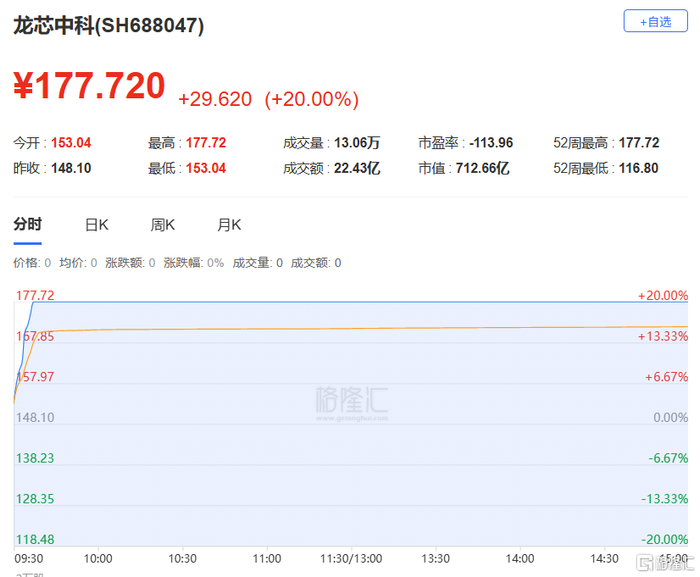Image resolution: width=700 pixels, height=577 pixels.
Task: Click 今开 value 153.04
Action: pyautogui.click(x=71, y=143)
